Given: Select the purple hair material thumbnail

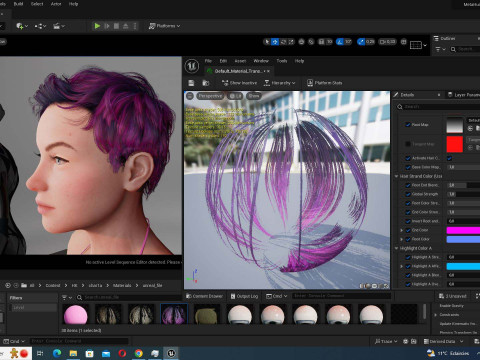Looking at the screenshot, I should [x=174, y=314].
